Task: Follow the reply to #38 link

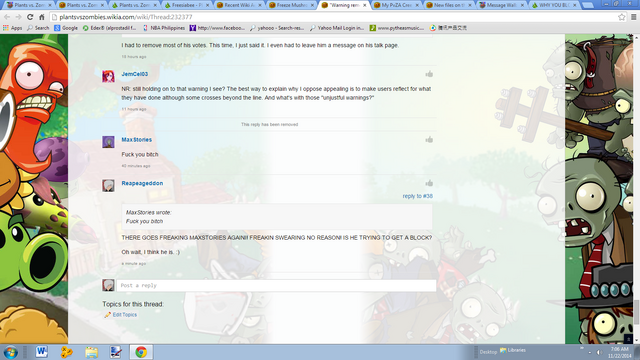Action: pos(418,196)
